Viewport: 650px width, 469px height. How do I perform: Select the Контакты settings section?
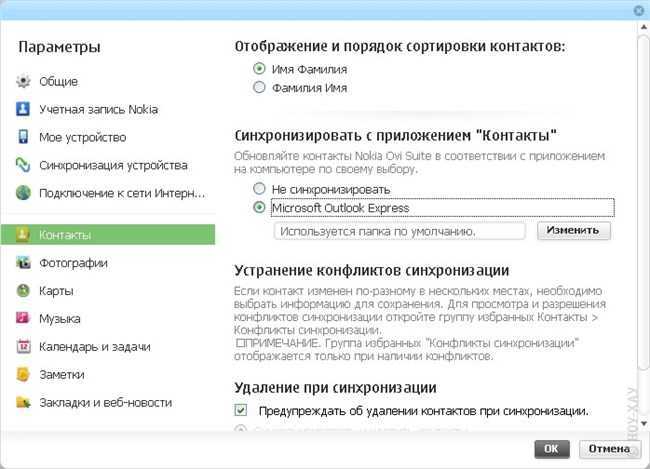coord(108,234)
